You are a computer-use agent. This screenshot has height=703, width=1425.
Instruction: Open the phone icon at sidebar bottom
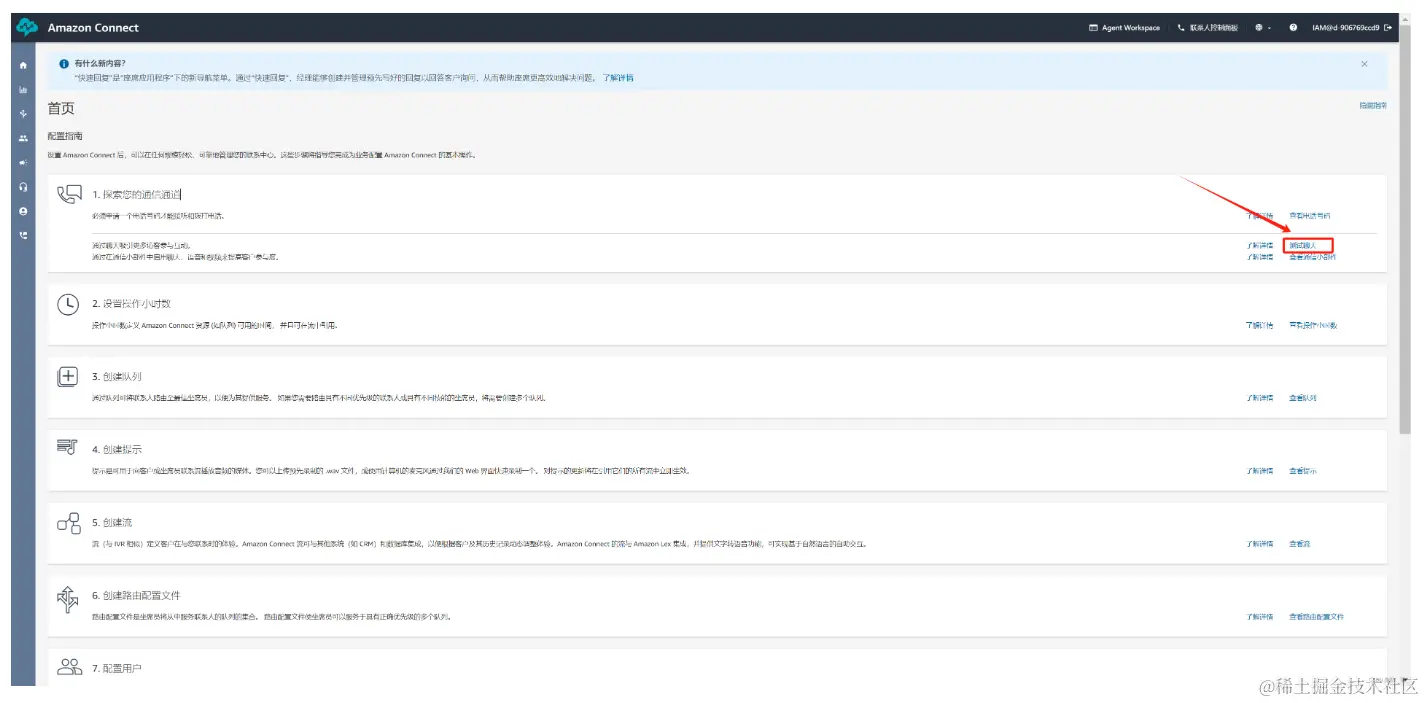tap(23, 236)
